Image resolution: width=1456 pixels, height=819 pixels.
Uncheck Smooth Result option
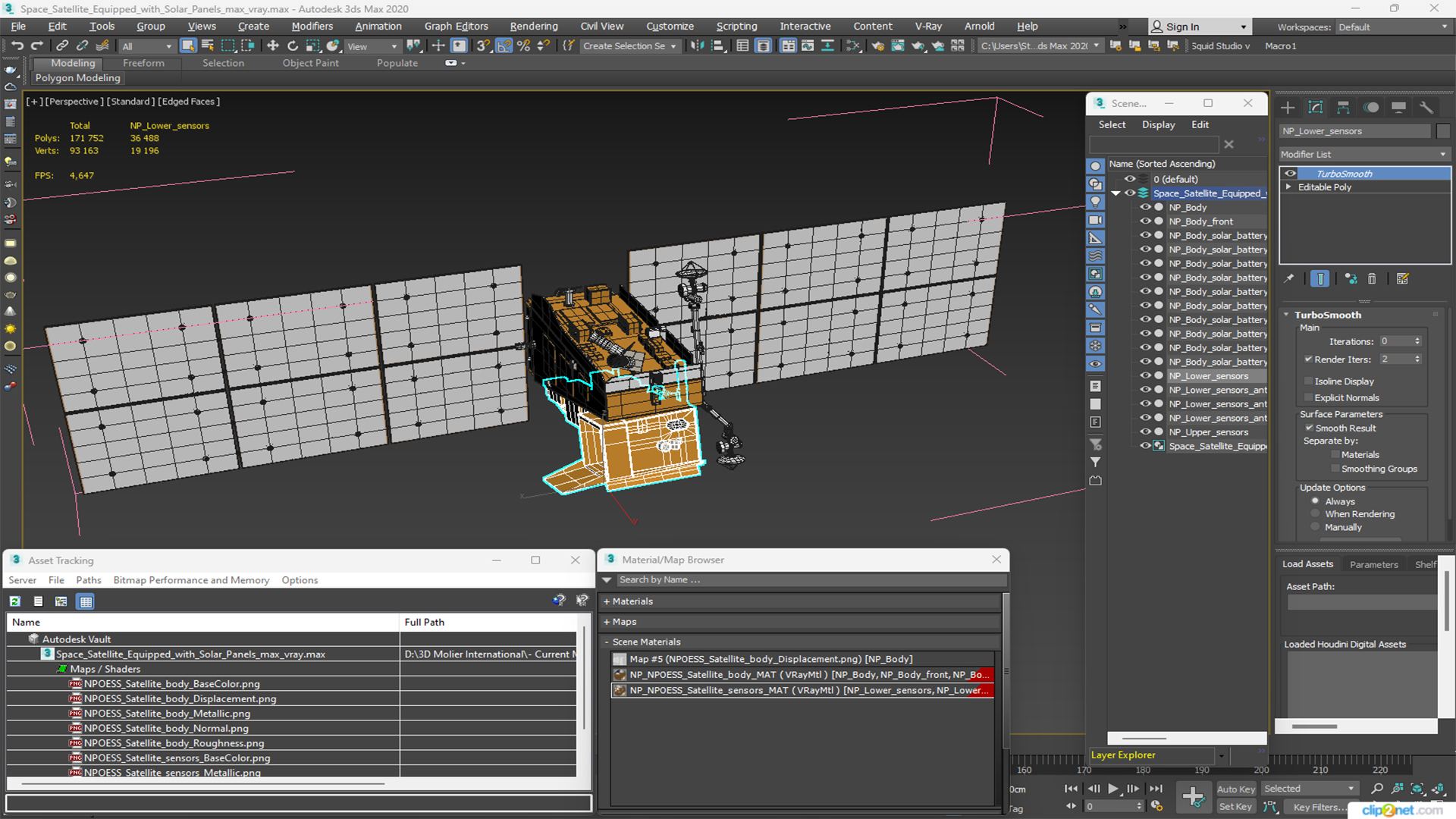[x=1309, y=428]
